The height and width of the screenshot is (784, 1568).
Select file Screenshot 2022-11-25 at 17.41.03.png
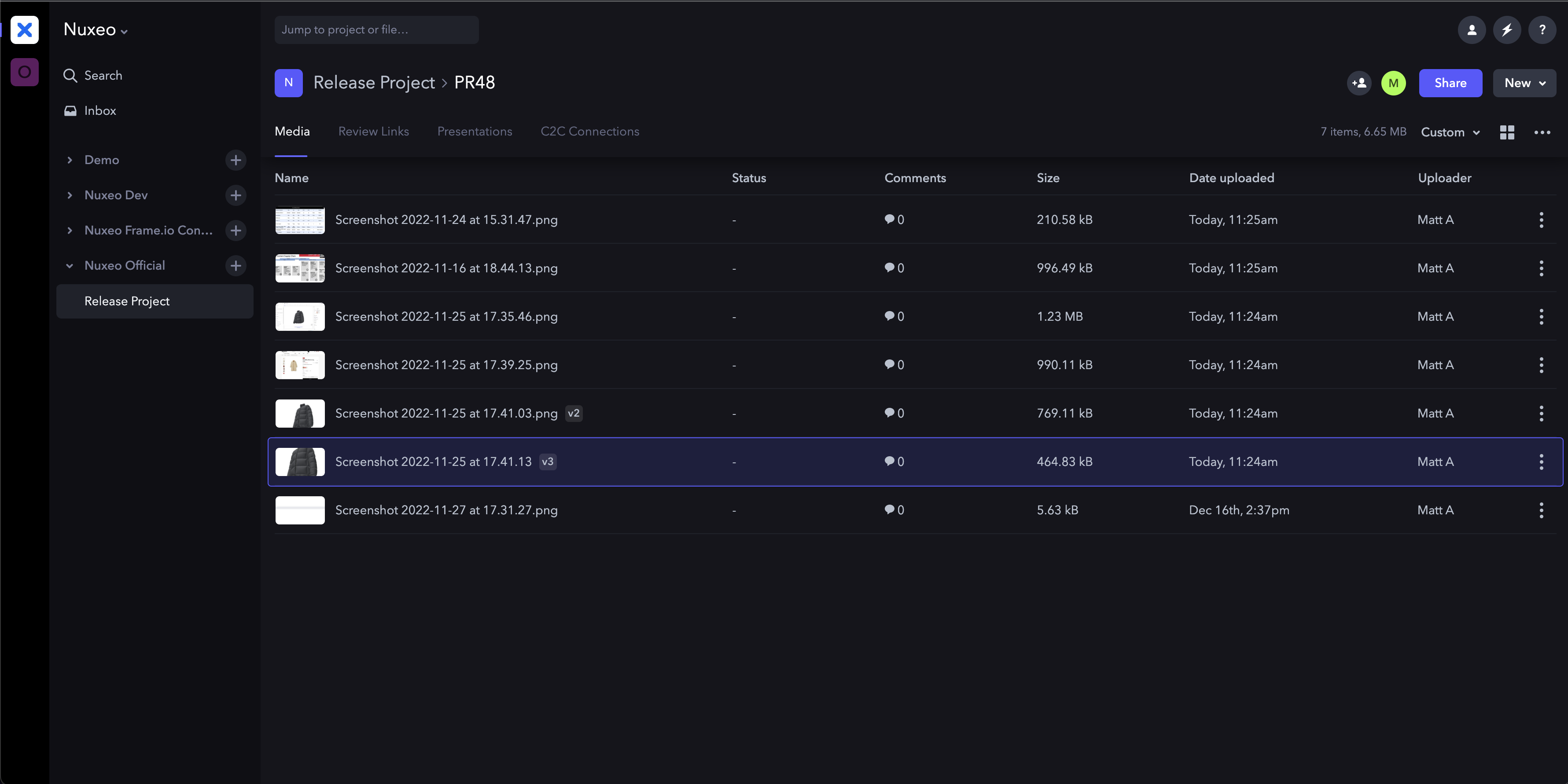coord(446,414)
